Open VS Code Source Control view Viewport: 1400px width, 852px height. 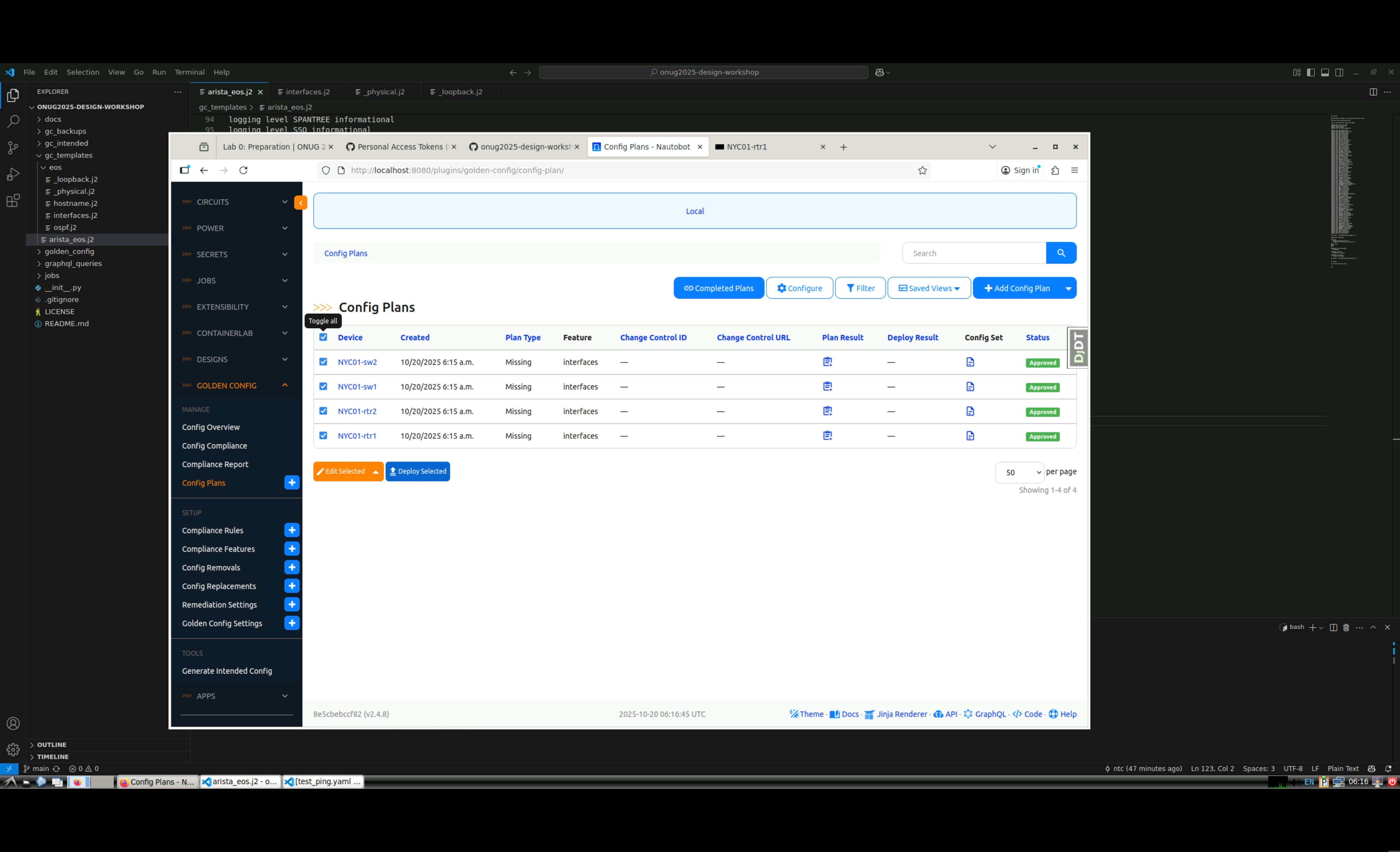(13, 148)
